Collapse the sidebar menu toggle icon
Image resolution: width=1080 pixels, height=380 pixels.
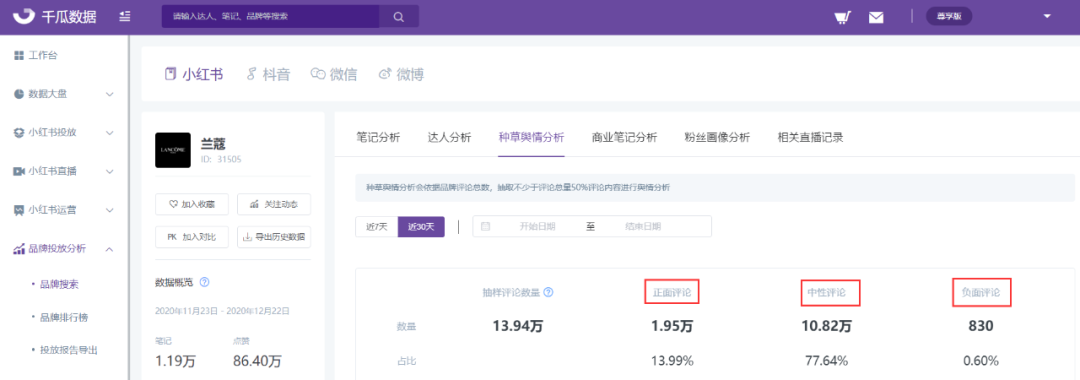point(125,17)
